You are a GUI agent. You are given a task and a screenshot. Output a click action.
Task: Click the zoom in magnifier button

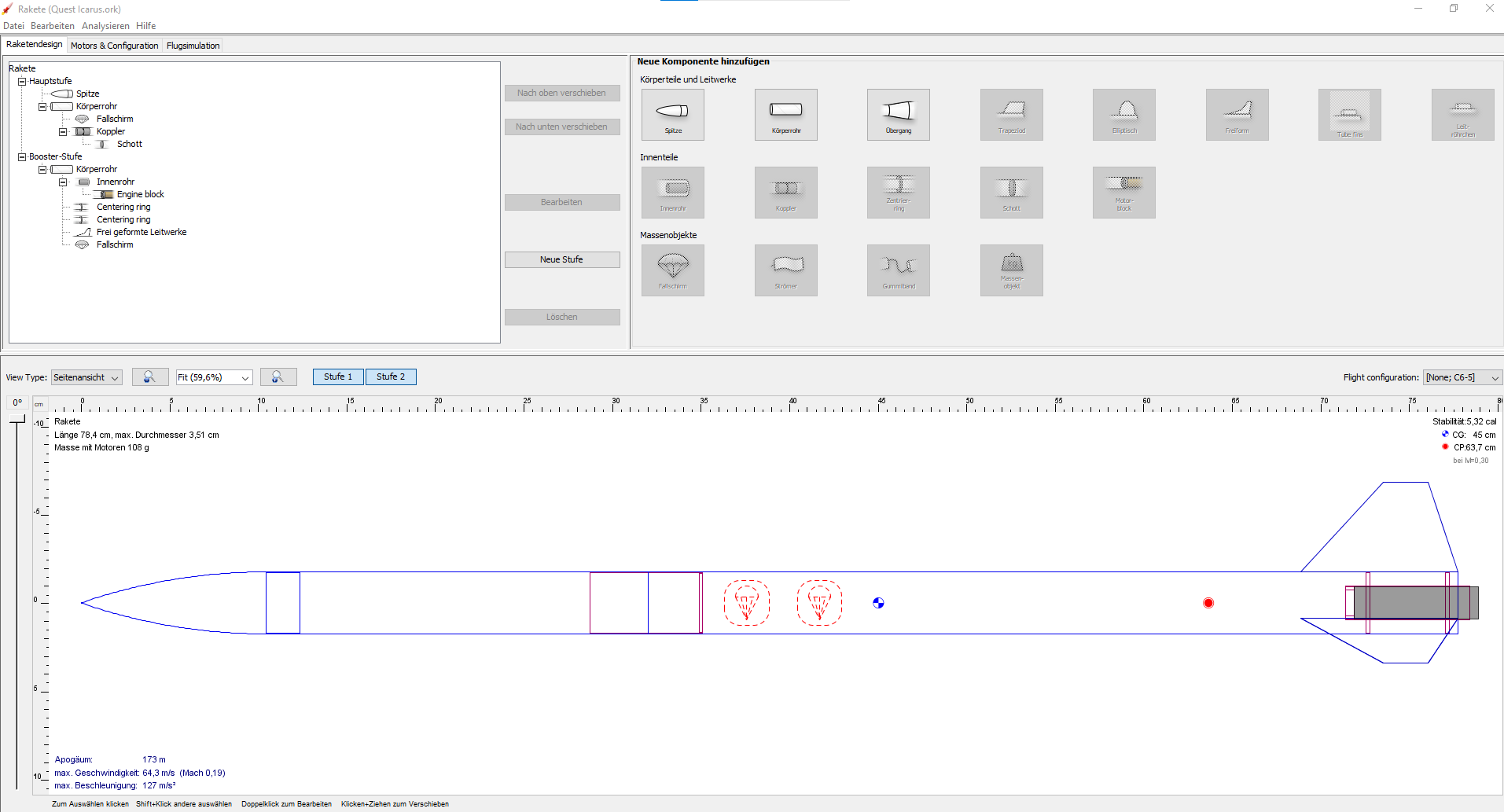(x=278, y=377)
